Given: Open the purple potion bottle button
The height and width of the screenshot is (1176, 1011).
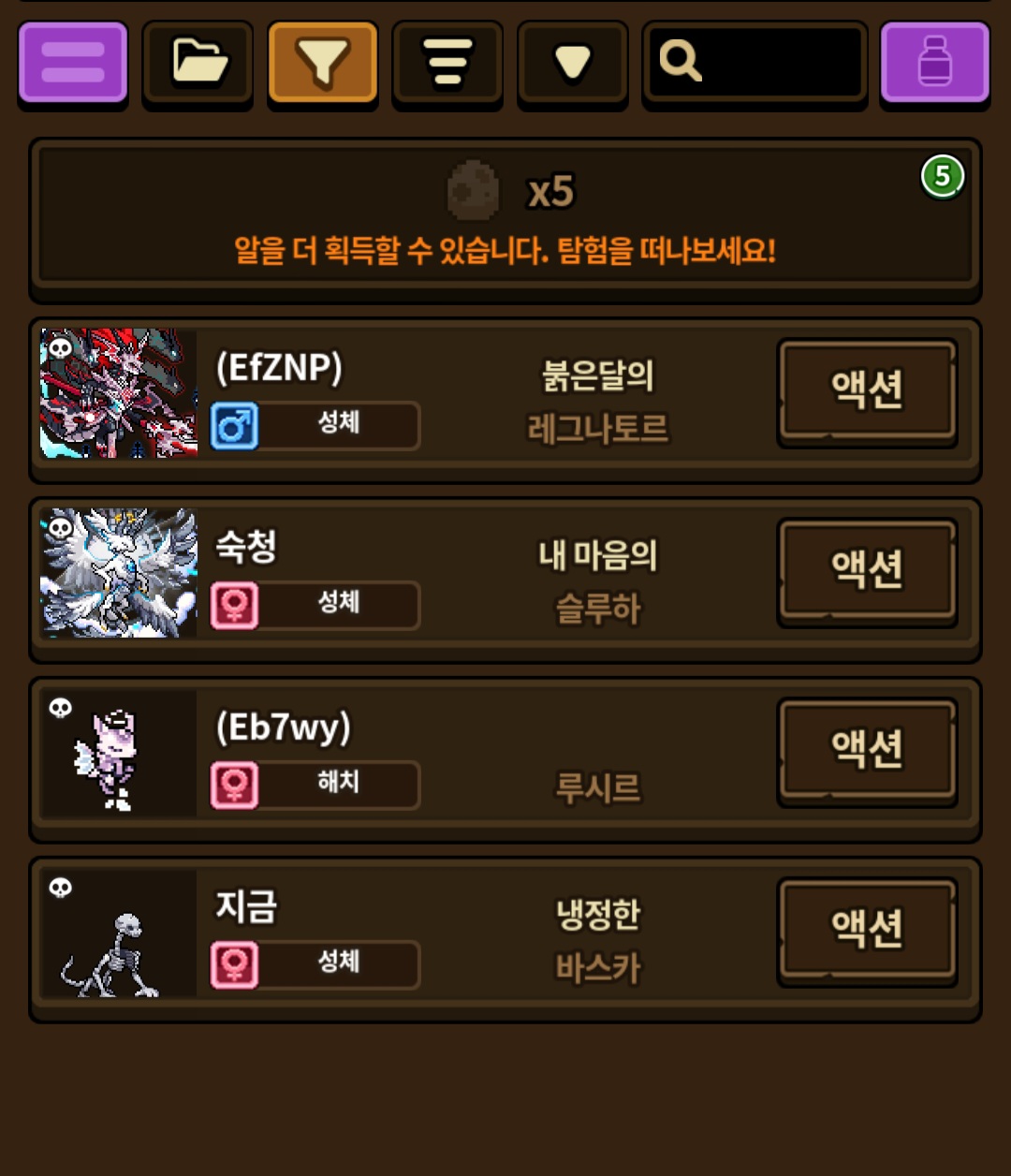Looking at the screenshot, I should click(x=935, y=63).
